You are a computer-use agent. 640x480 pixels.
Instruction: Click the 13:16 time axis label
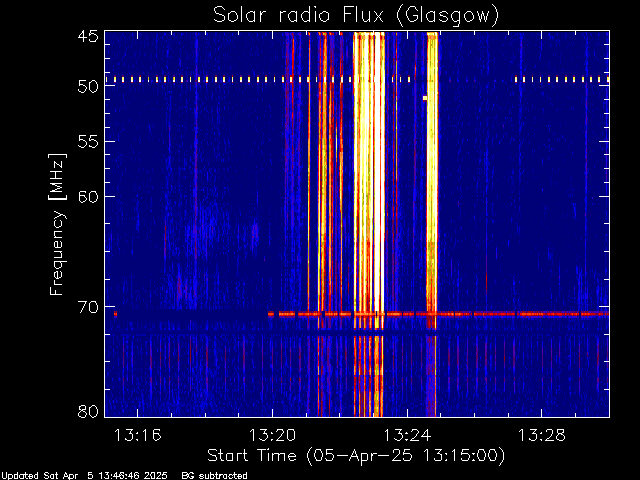138,435
